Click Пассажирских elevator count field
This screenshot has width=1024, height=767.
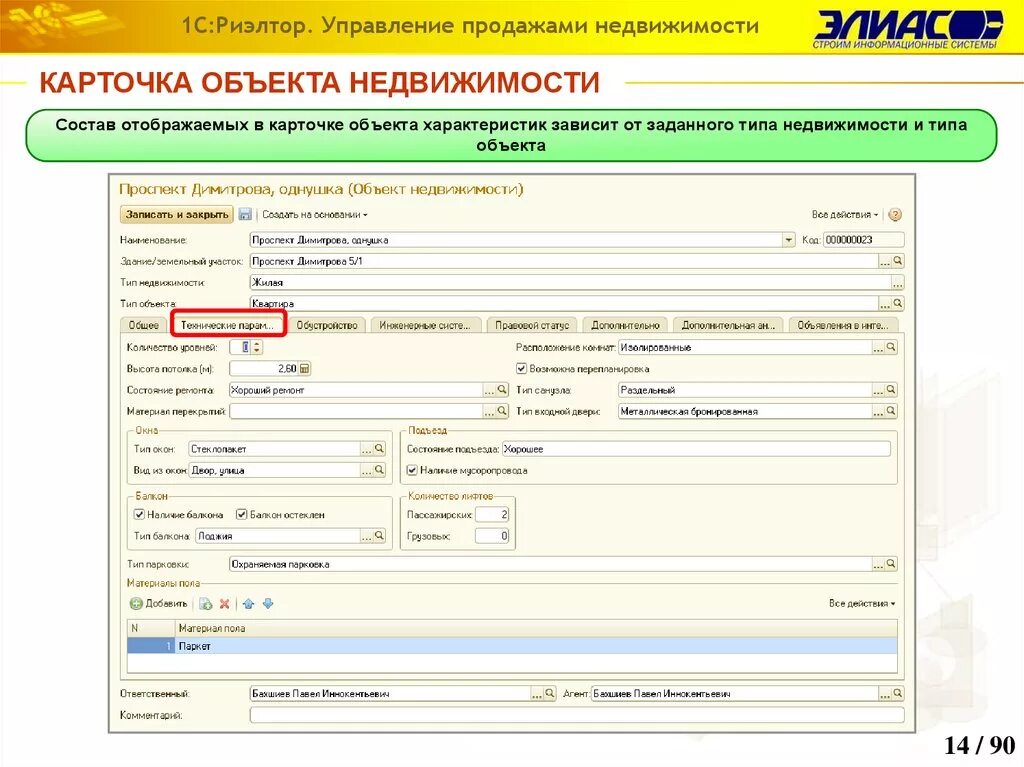(492, 514)
